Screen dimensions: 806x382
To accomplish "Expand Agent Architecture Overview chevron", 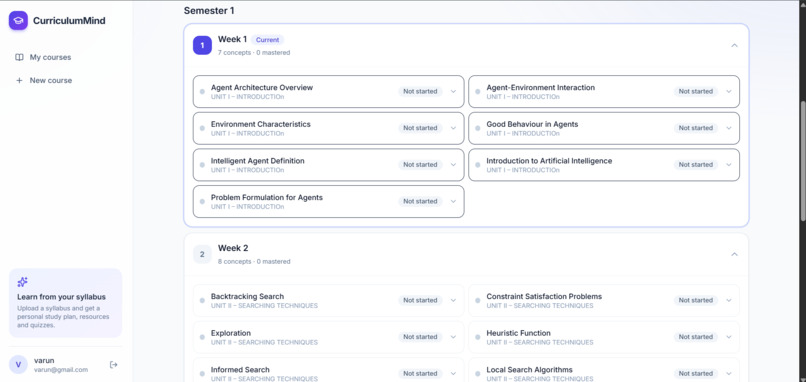I will [x=453, y=92].
